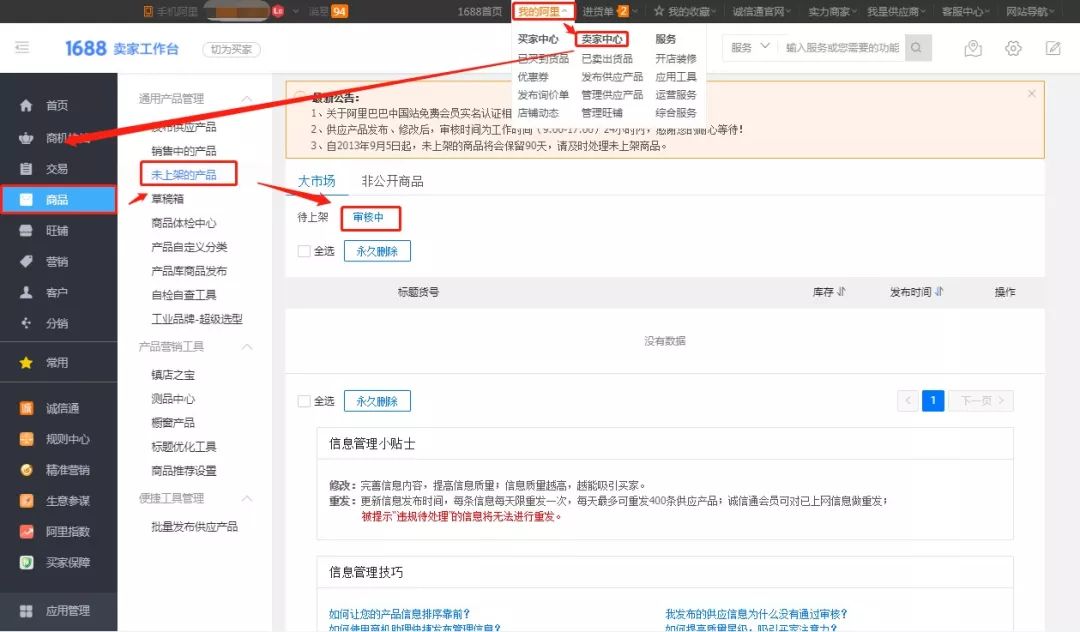Click the 交易 clipboard icon in sidebar
Screen dimensions: 1080x632
click(26, 169)
